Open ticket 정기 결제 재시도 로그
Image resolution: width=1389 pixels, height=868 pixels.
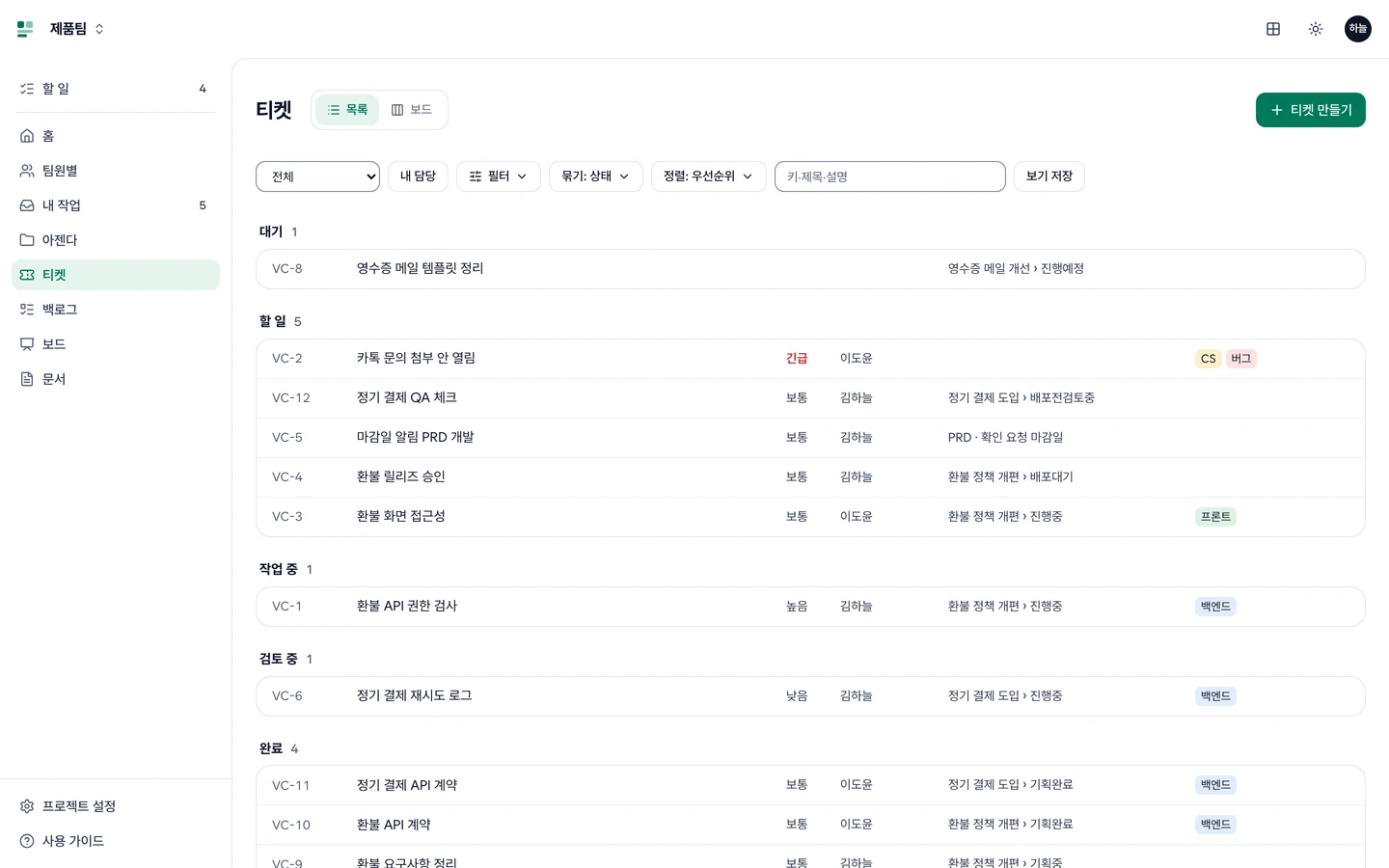(x=414, y=696)
